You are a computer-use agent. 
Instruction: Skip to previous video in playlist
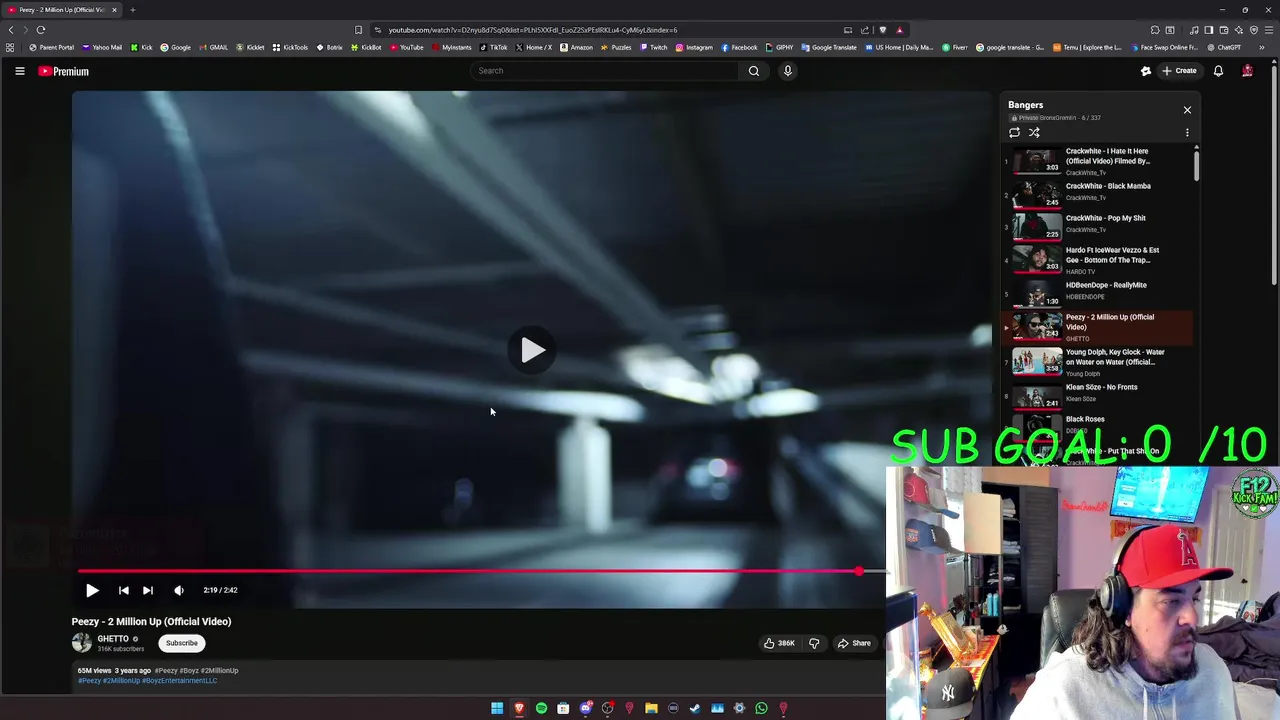tap(123, 590)
